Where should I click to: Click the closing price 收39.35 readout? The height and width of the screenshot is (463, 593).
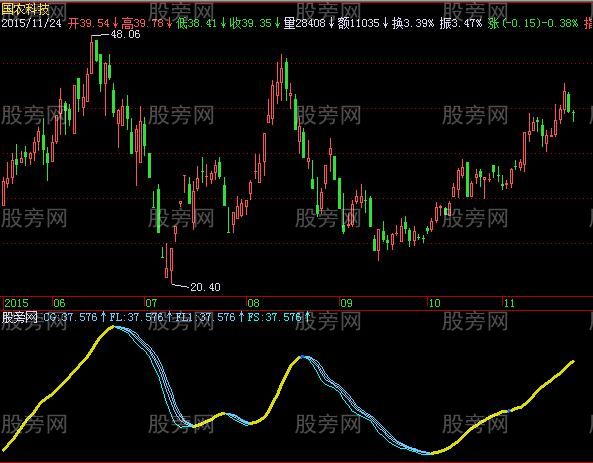251,23
